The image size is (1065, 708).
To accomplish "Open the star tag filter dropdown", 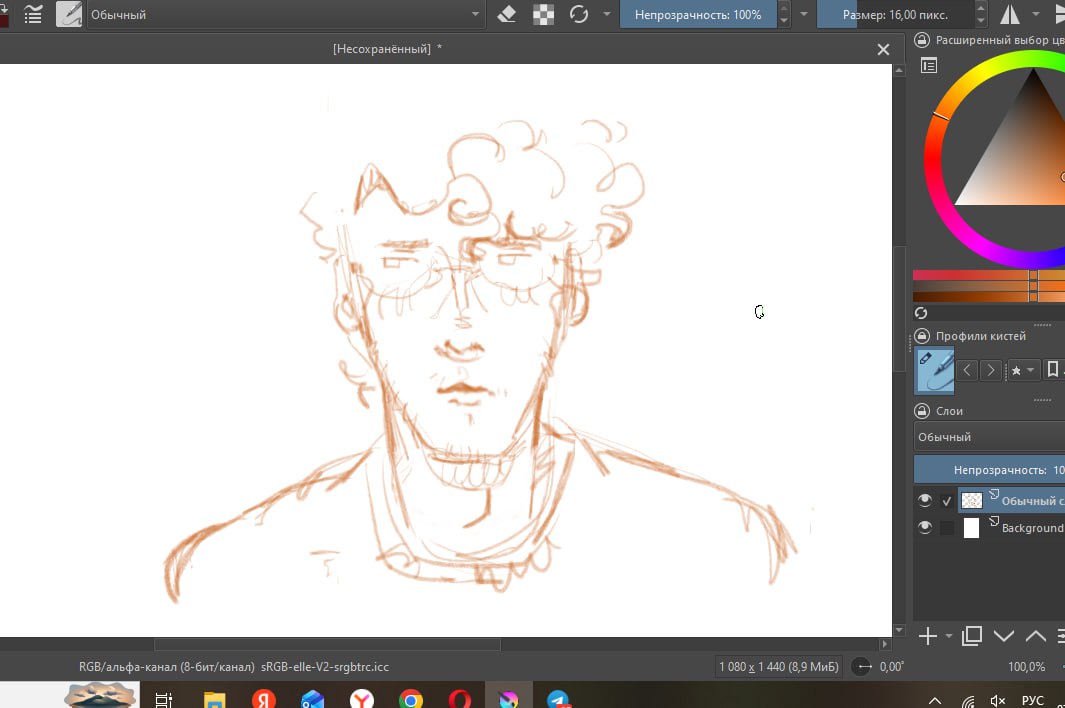I will click(1023, 370).
